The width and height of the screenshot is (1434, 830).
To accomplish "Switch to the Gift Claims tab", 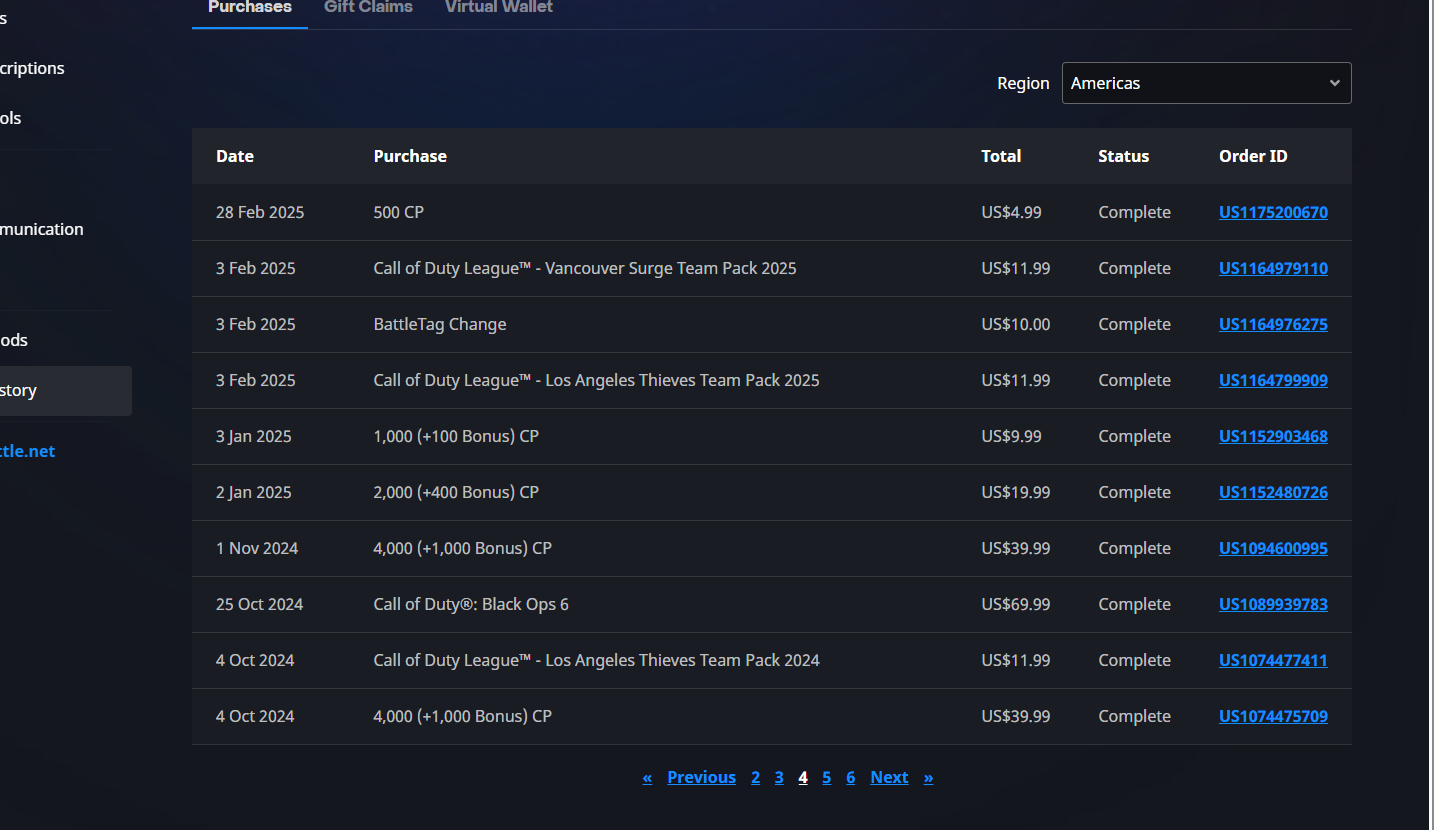I will click(368, 8).
